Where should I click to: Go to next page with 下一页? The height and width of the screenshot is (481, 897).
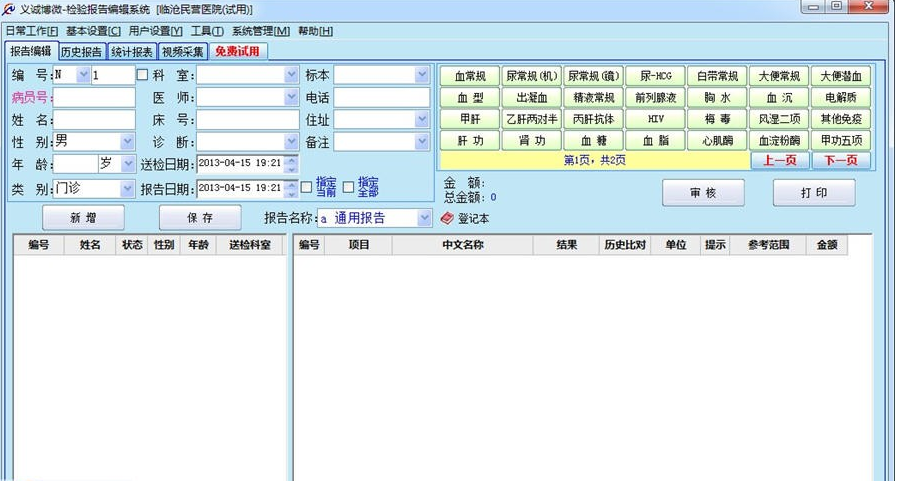[x=840, y=160]
